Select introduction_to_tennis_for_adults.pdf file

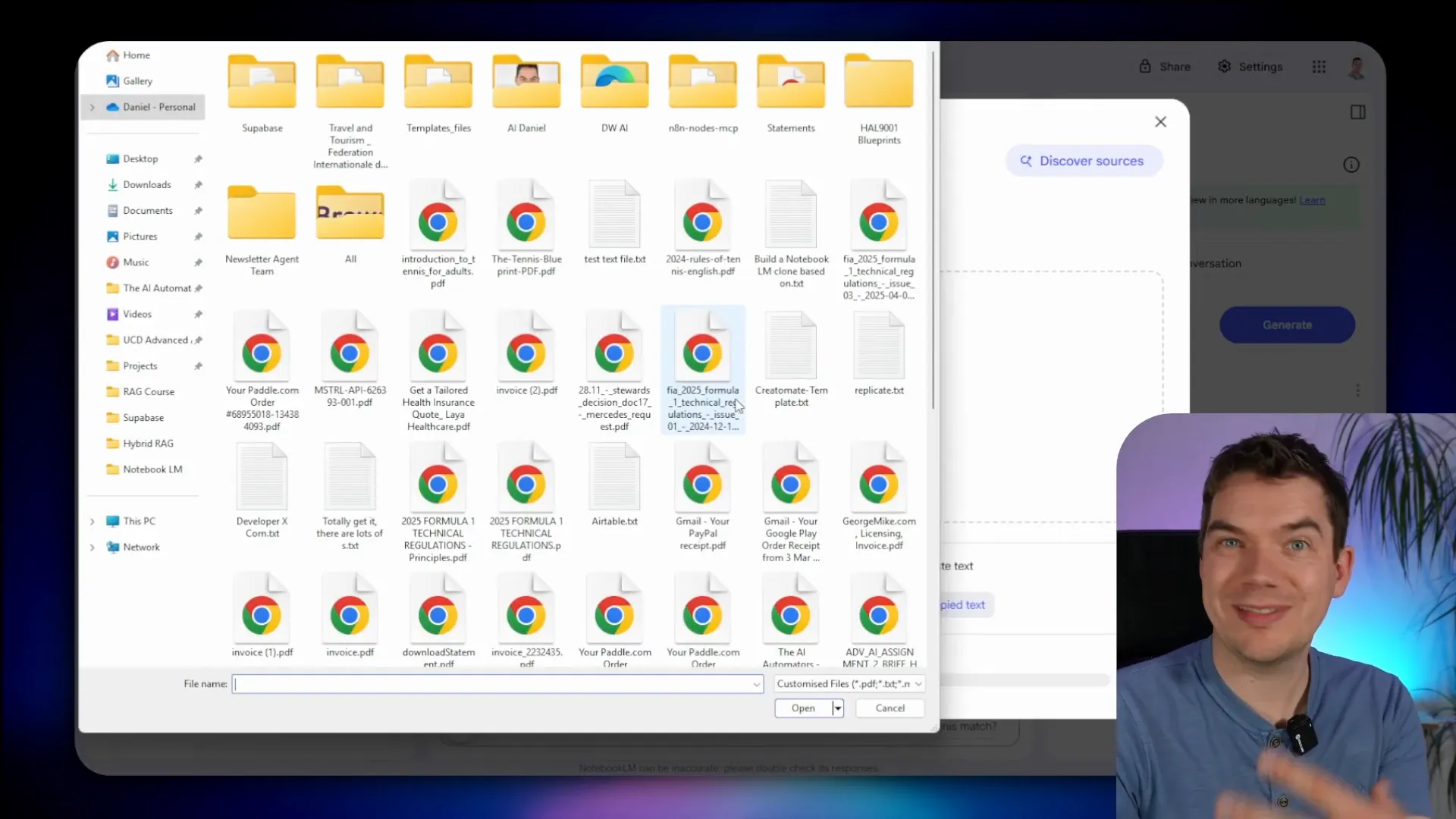pyautogui.click(x=438, y=235)
